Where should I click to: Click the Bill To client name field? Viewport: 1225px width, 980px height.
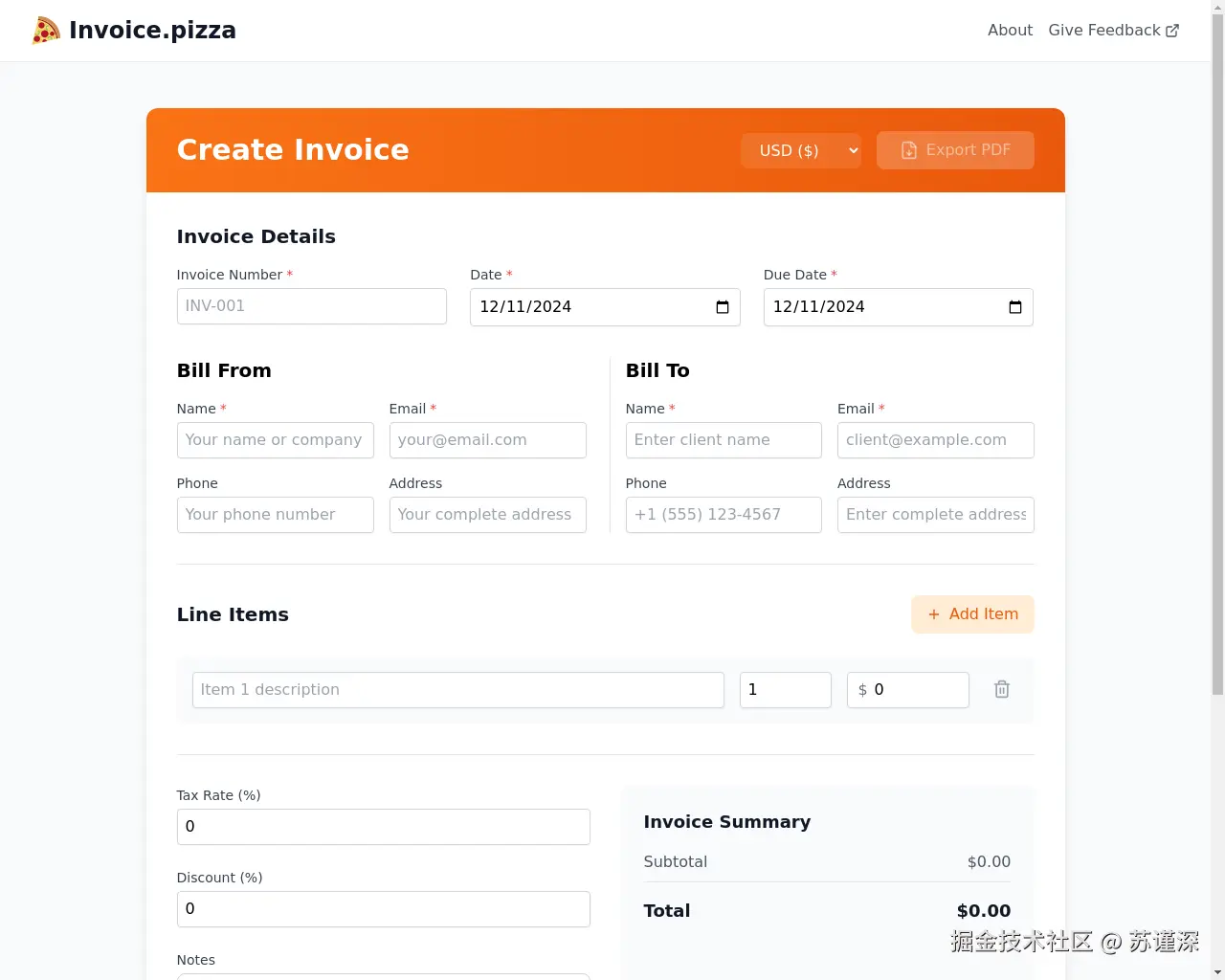tap(724, 439)
